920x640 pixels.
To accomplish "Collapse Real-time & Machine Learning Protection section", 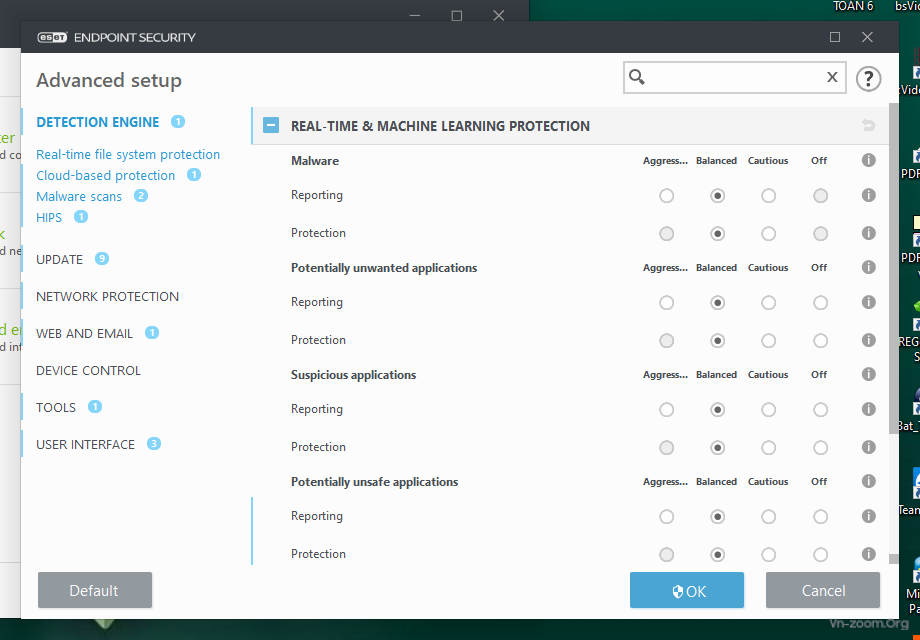I will [x=270, y=126].
